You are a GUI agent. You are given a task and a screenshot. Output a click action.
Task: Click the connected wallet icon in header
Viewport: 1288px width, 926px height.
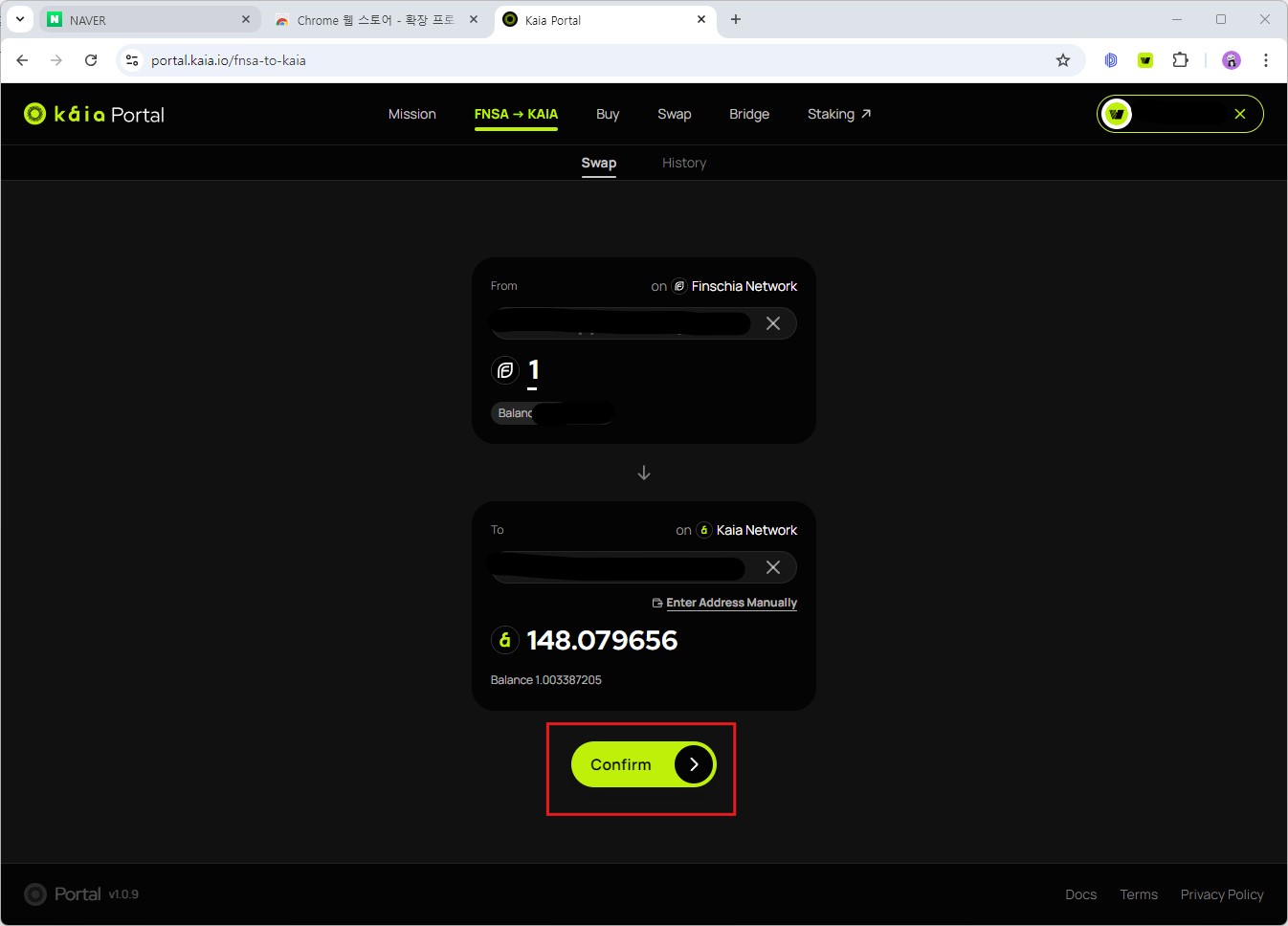click(x=1117, y=114)
